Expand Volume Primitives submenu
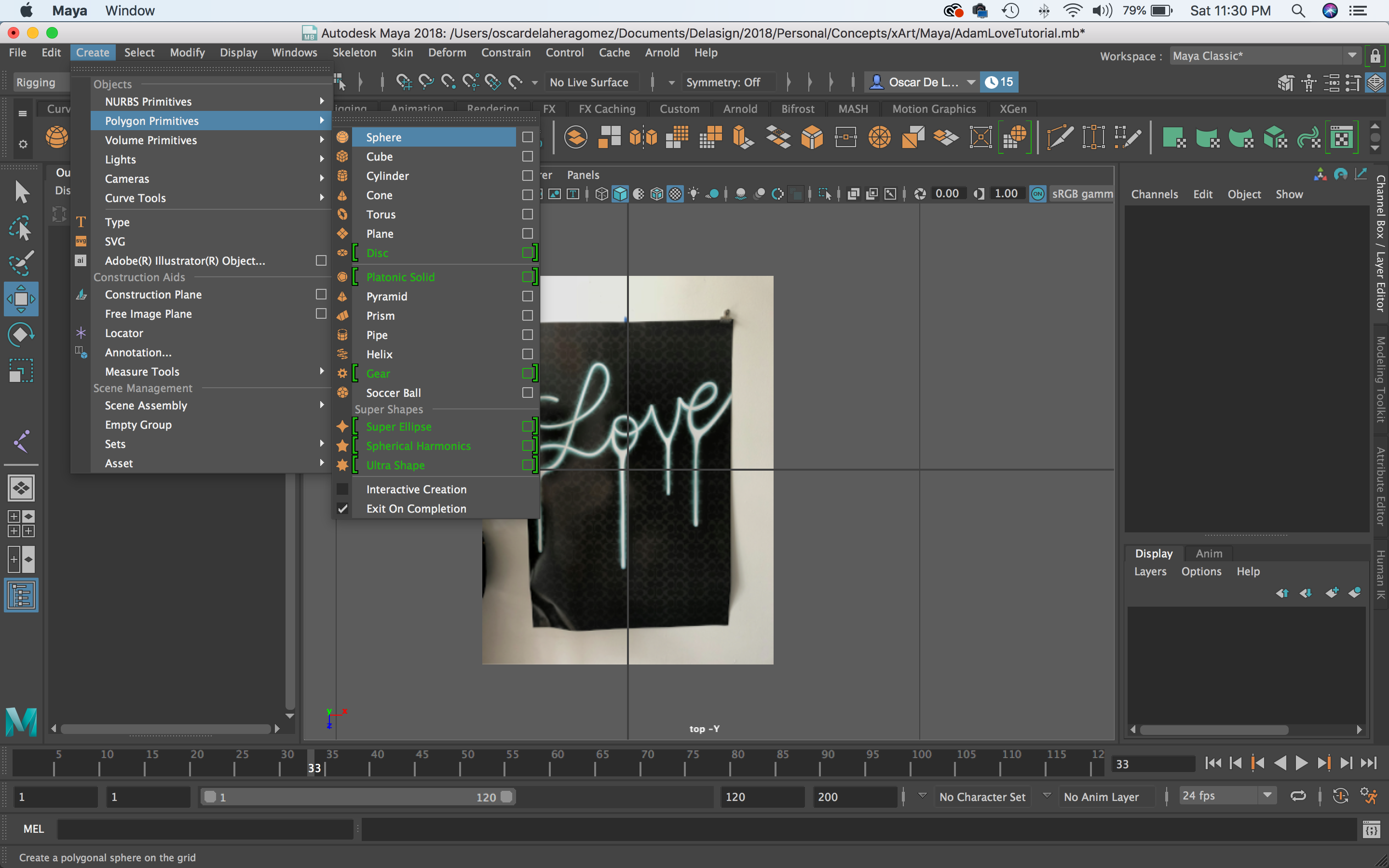This screenshot has width=1389, height=868. pyautogui.click(x=210, y=140)
